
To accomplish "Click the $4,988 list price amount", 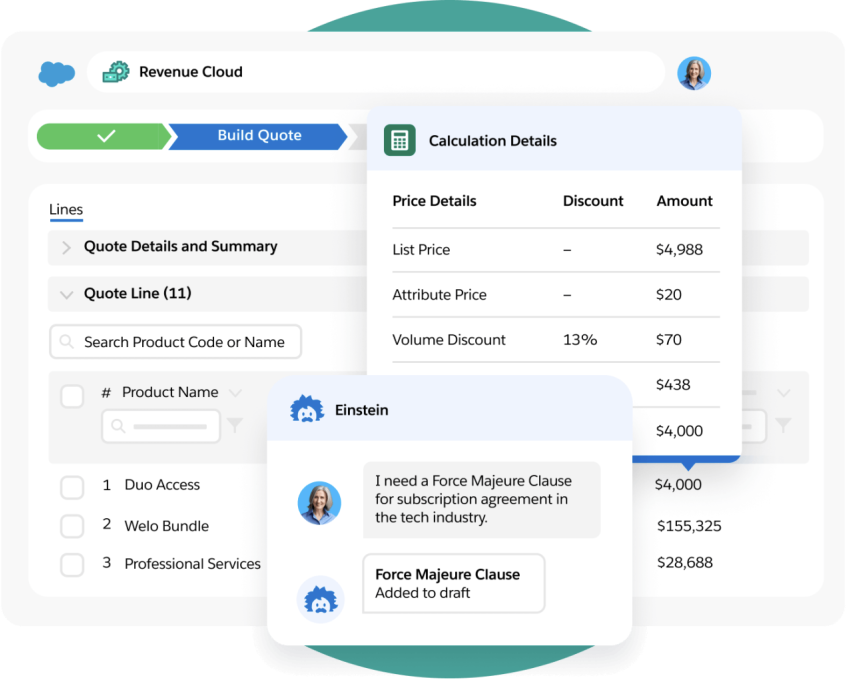I will pyautogui.click(x=679, y=249).
